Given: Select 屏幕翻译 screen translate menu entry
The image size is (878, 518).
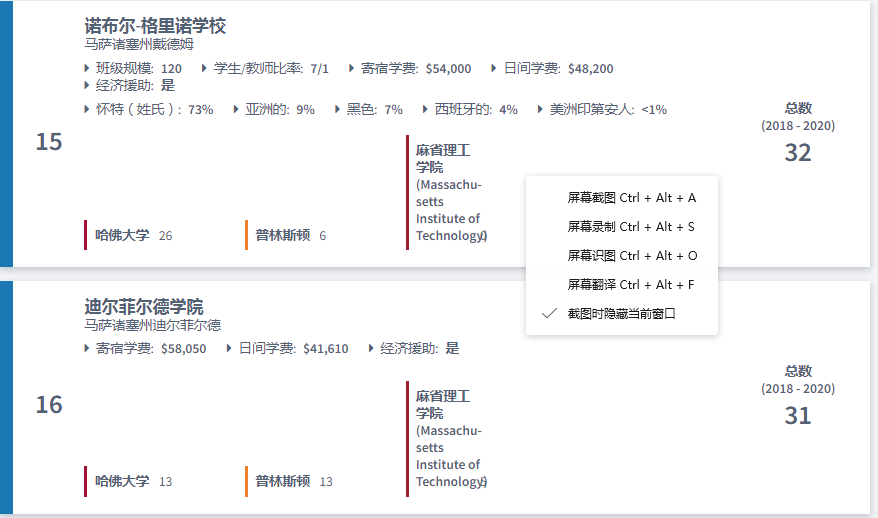Looking at the screenshot, I should pos(630,285).
